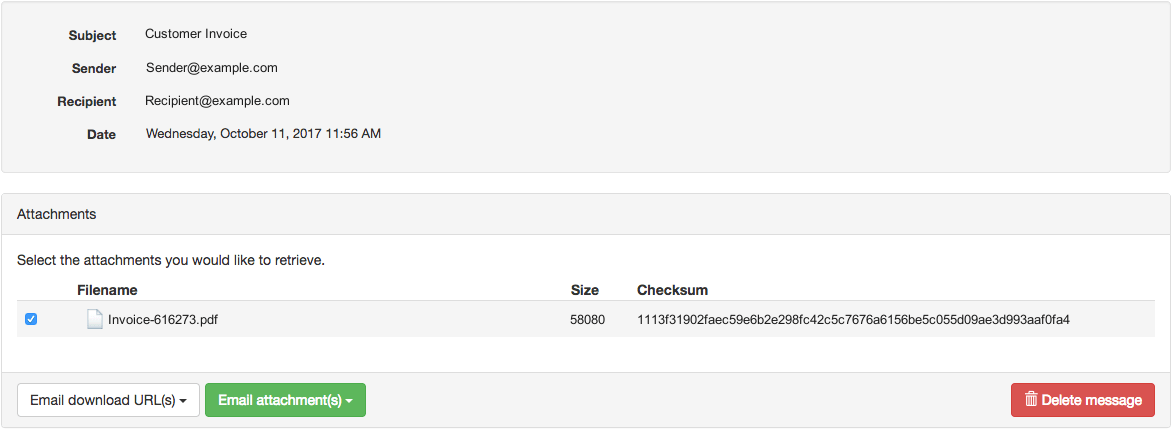Click the Delete message button label
The height and width of the screenshot is (429, 1171).
coord(1091,400)
